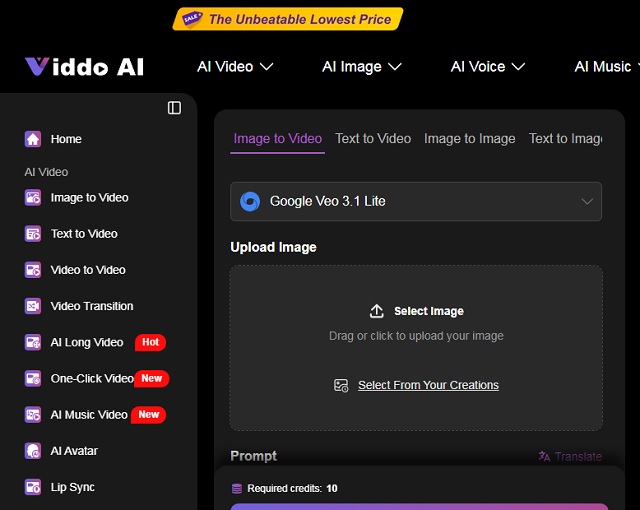
Task: Click the Translate prompt button
Action: click(x=570, y=456)
